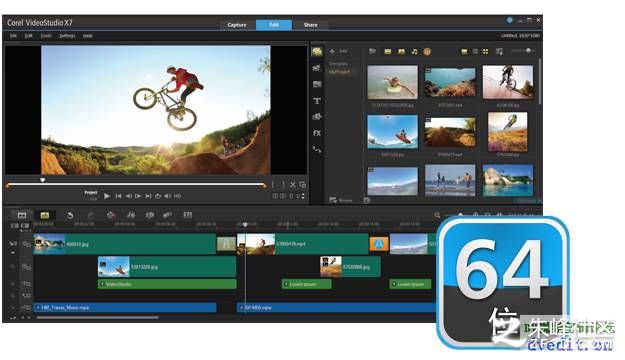This screenshot has width=625, height=360.
Task: Switch to Timeline View icon
Action: (x=45, y=215)
